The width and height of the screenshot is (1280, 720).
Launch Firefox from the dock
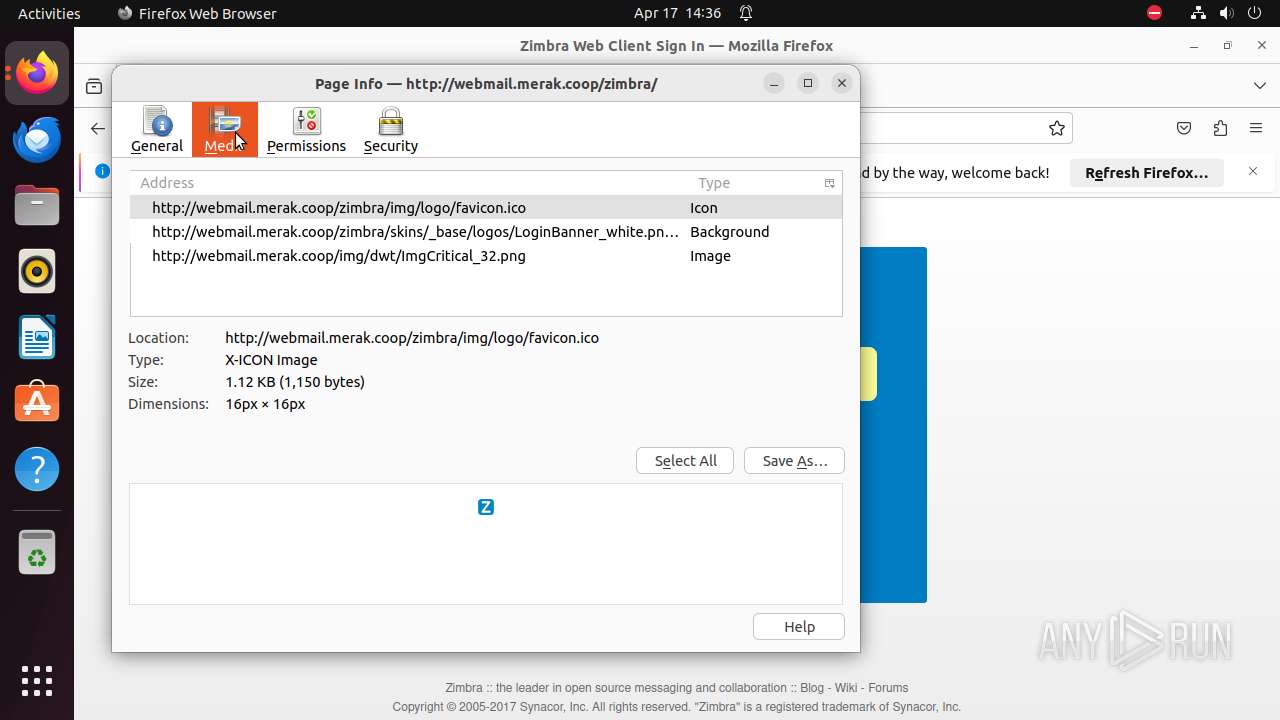[37, 74]
